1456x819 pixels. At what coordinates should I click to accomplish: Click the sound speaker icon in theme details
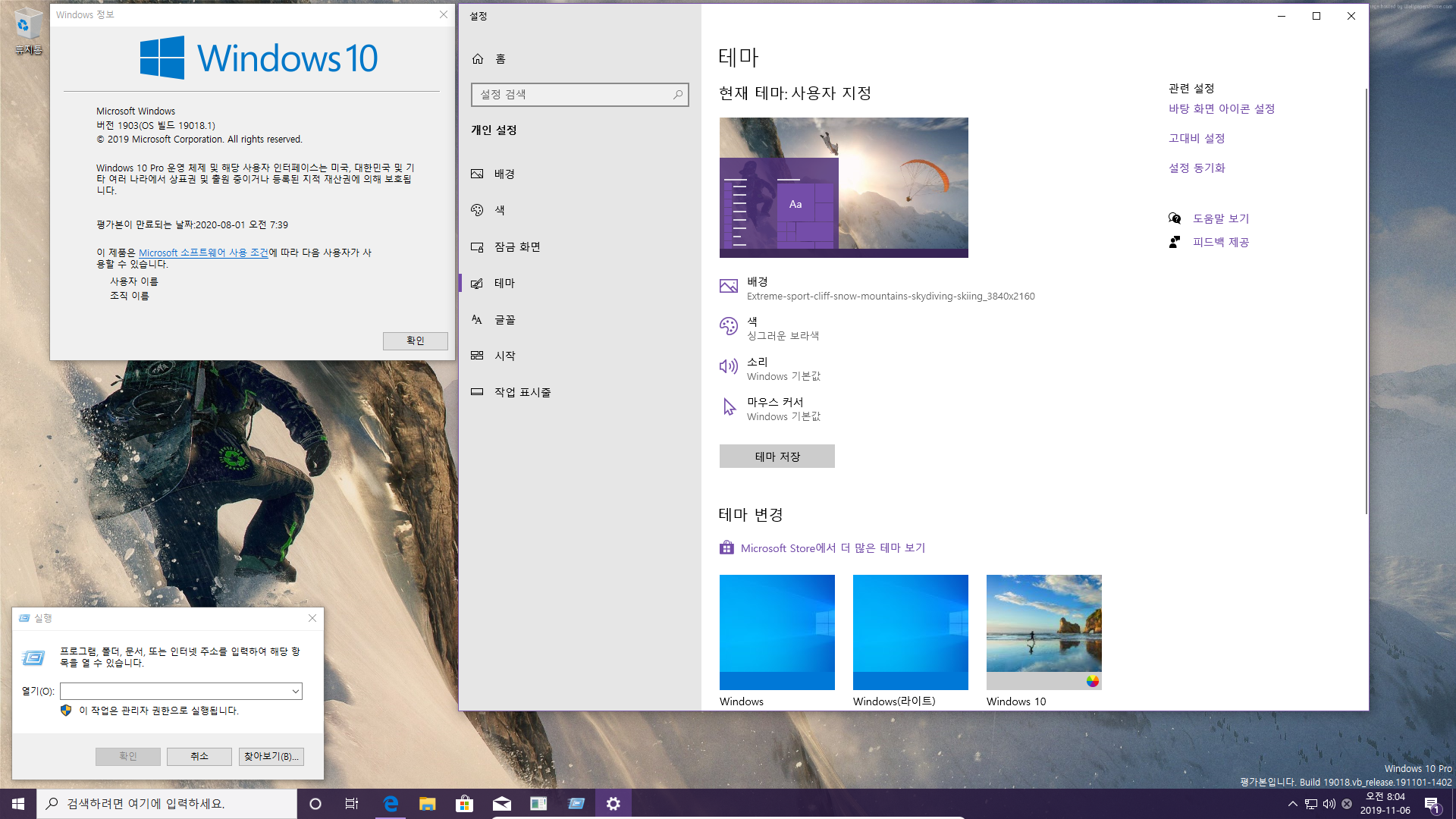pos(729,367)
